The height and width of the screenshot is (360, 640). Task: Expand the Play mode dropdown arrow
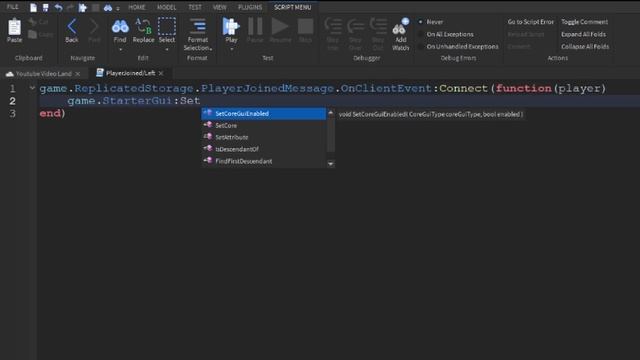coord(231,49)
